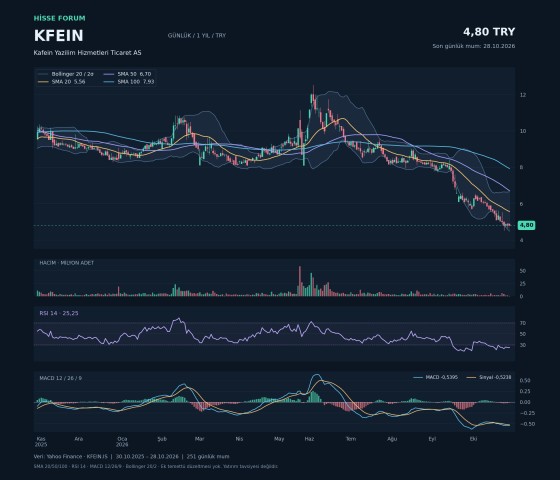Viewport: 560px width, 480px height.
Task: Click the 6 price axis label
Action: pyautogui.click(x=522, y=204)
